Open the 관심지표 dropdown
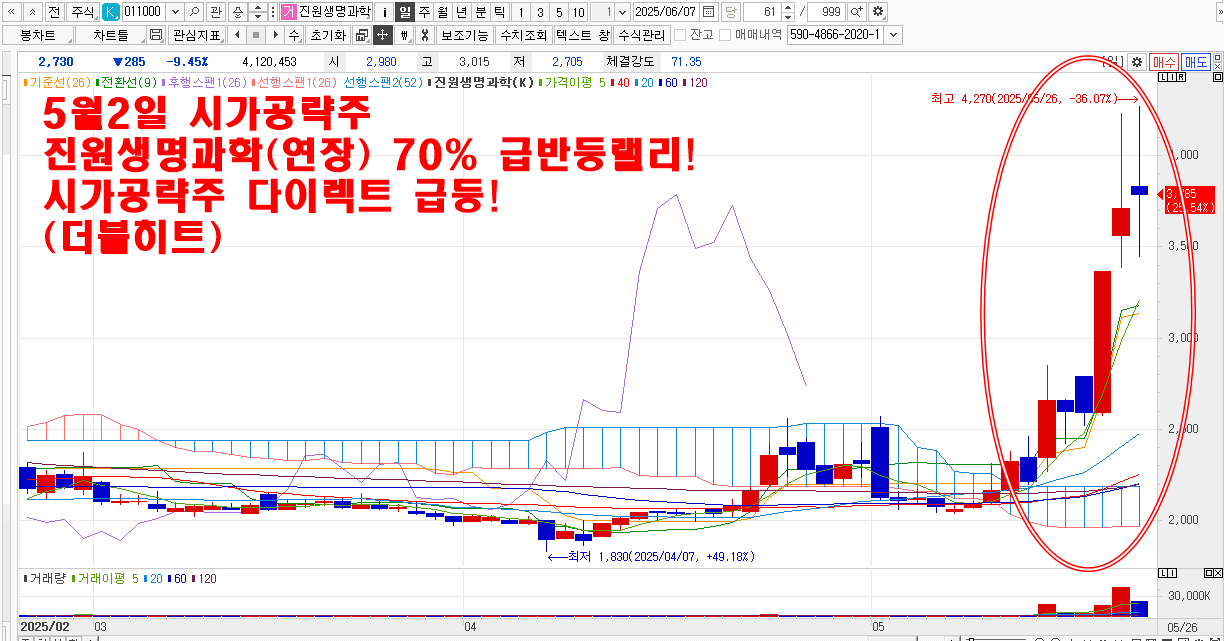 coord(196,35)
